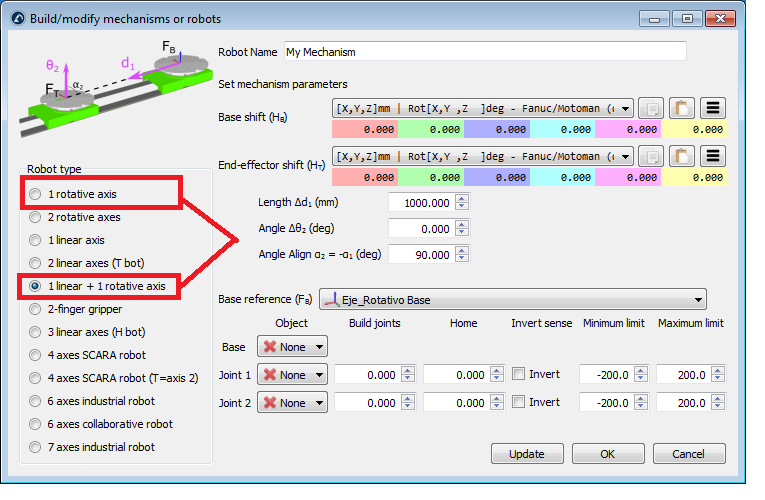Open the Base shift orientation format dropdown
765x500 pixels.
(482, 108)
